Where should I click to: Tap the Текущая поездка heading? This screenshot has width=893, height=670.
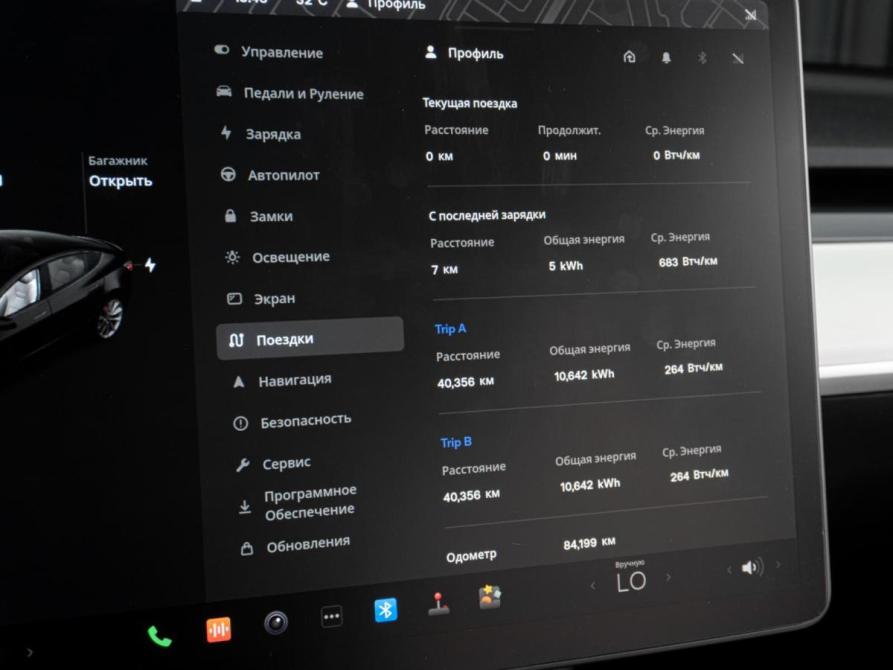(470, 103)
